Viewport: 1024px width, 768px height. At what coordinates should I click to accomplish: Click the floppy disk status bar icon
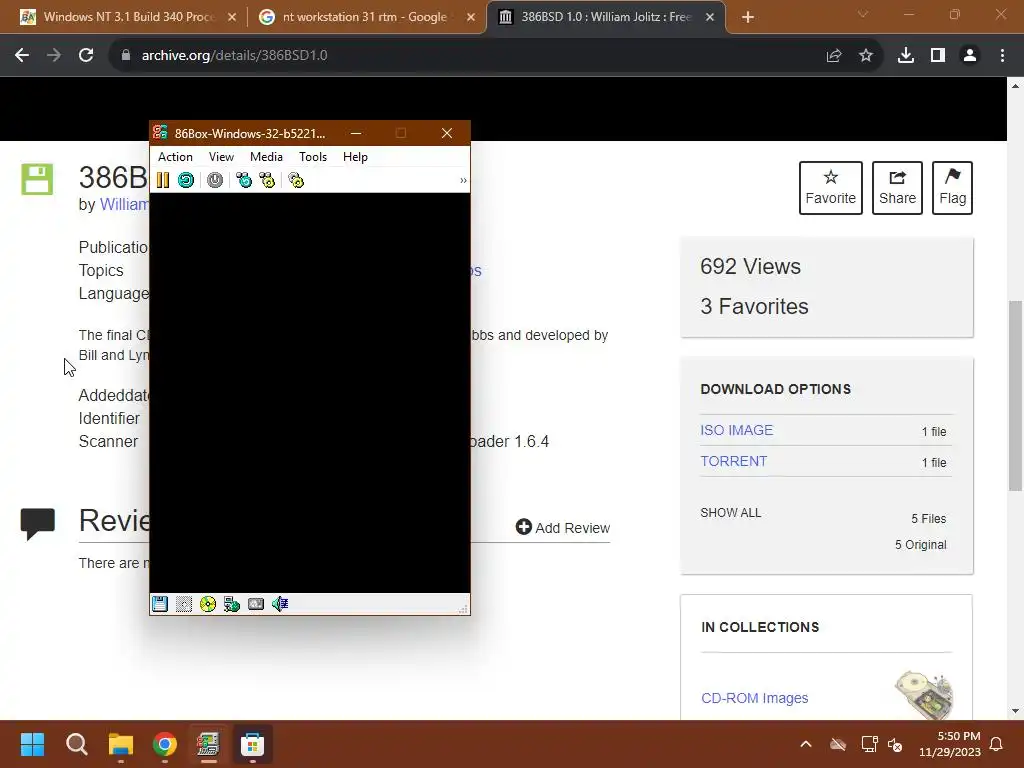160,604
